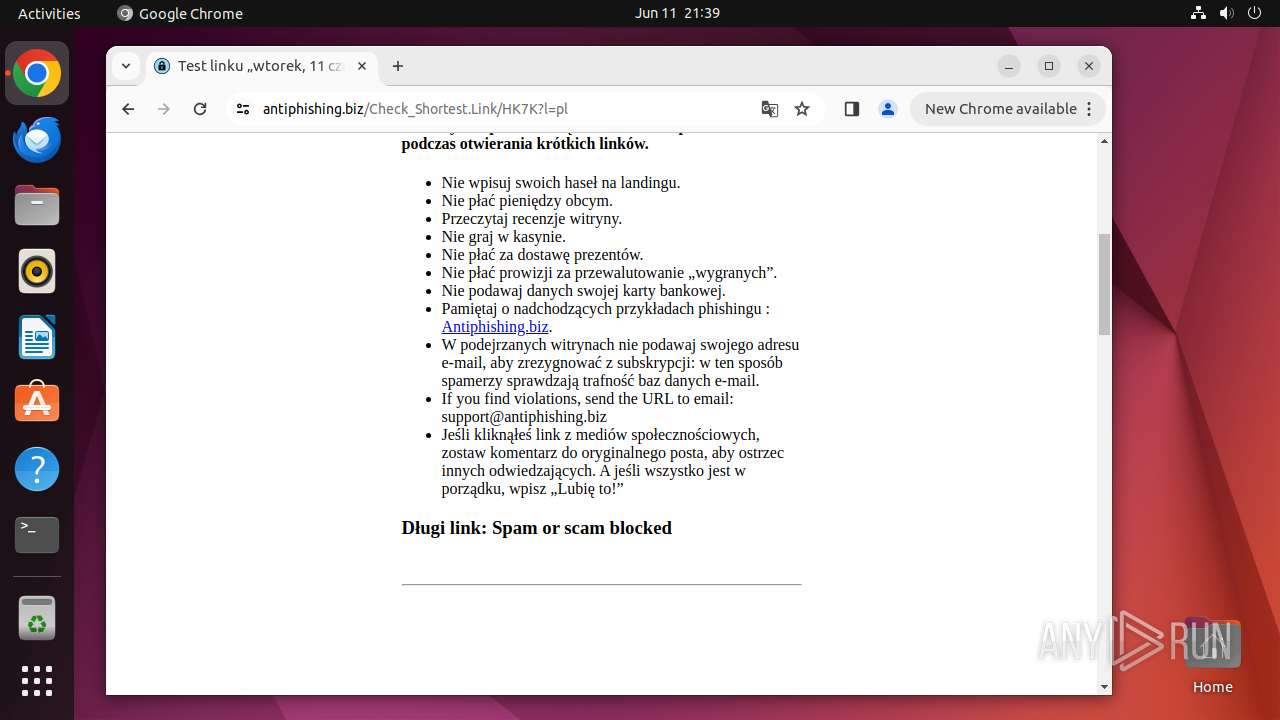Toggle the Chrome side panel
Screen dimensions: 1280x720
click(852, 109)
